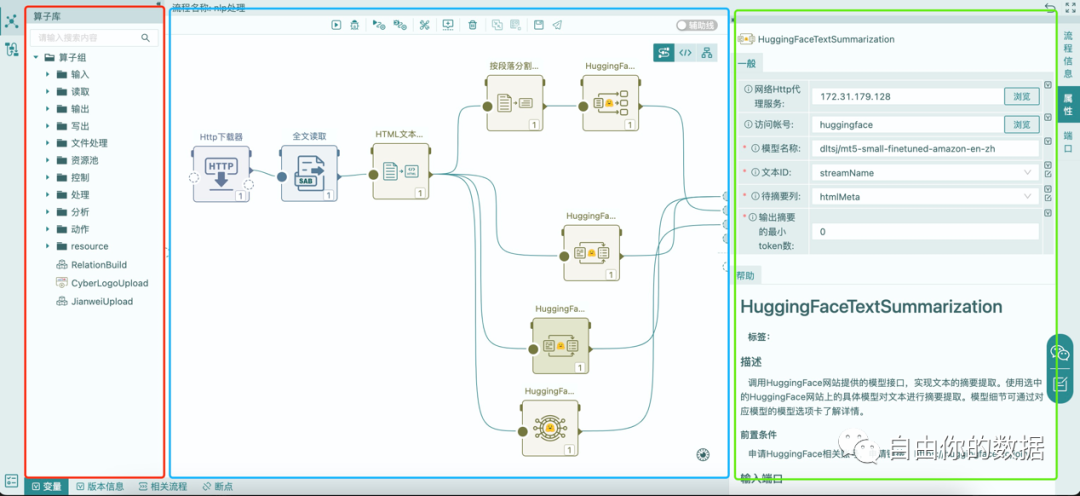Collapse the 算子组 root folder
Viewport: 1080px width, 496px height.
pyautogui.click(x=35, y=58)
